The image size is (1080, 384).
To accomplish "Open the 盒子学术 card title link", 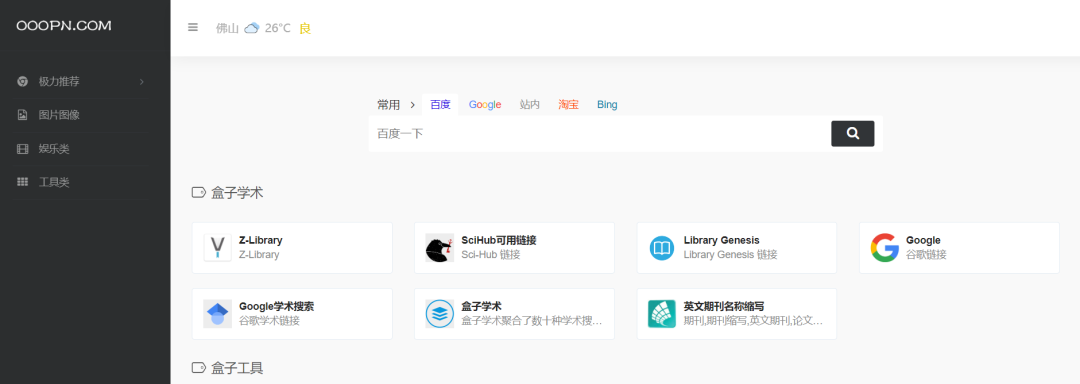I will (x=481, y=306).
